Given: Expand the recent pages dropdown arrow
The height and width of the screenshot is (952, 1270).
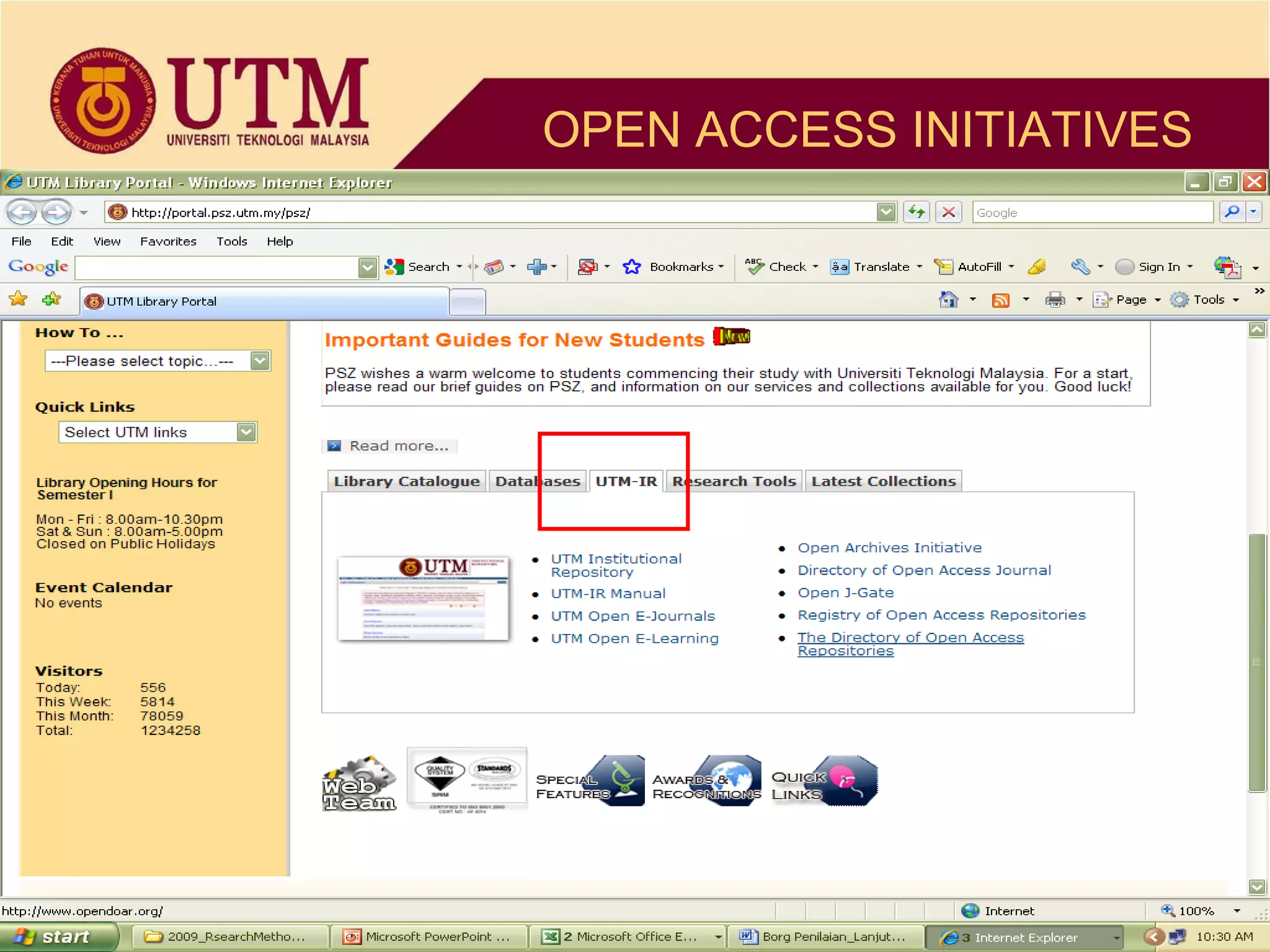Looking at the screenshot, I should coord(84,213).
